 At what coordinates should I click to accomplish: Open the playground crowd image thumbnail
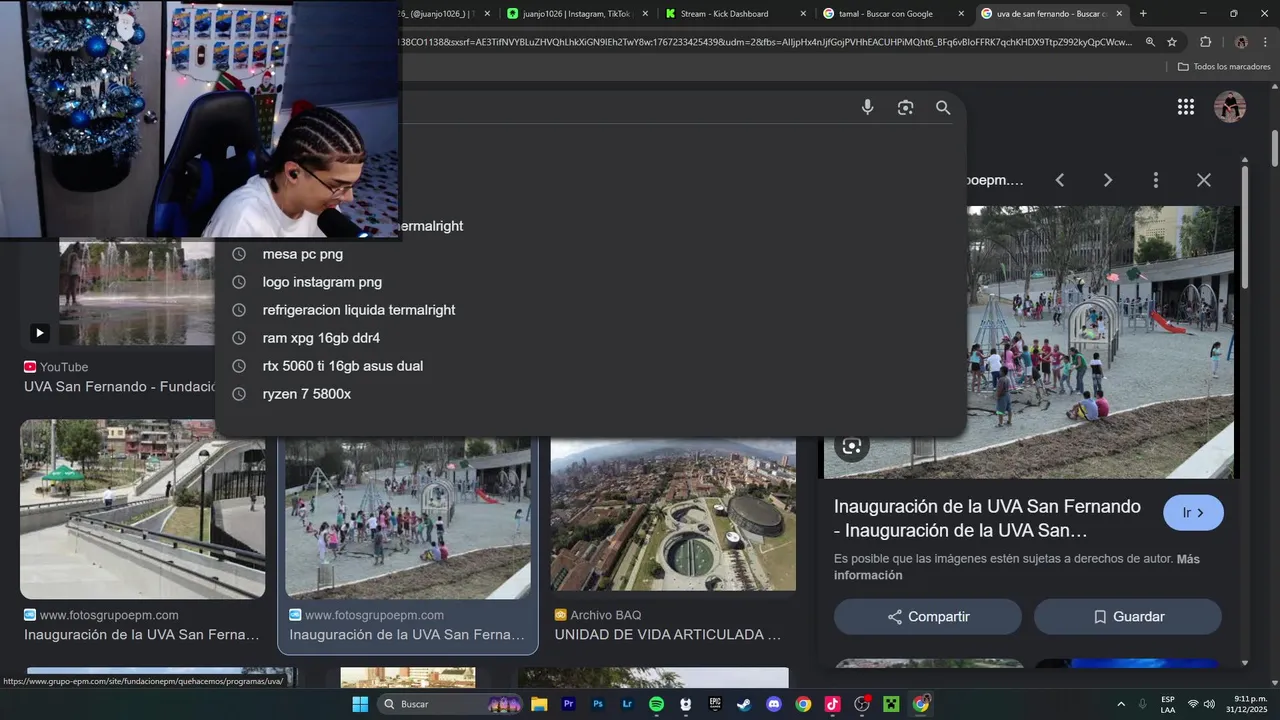click(408, 518)
